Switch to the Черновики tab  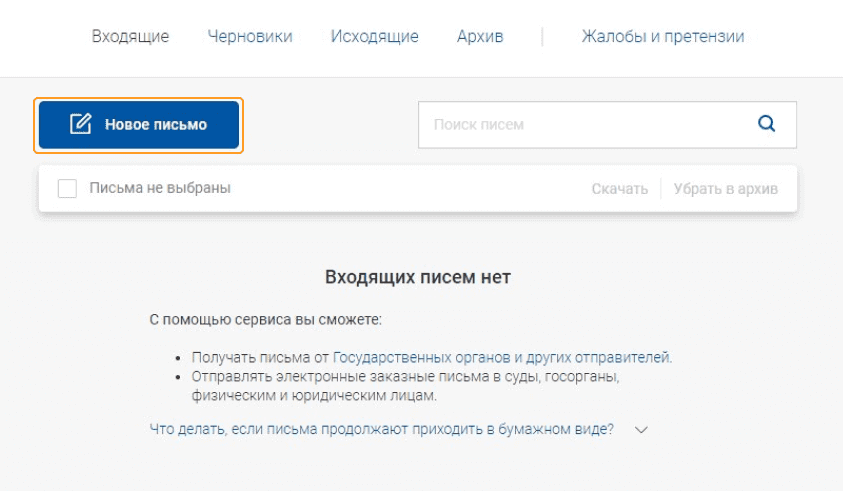tap(250, 36)
